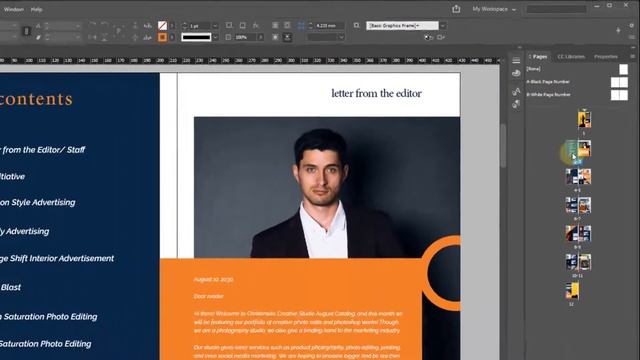
Task: Open the My Workspace switcher dropdown
Action: coord(494,9)
